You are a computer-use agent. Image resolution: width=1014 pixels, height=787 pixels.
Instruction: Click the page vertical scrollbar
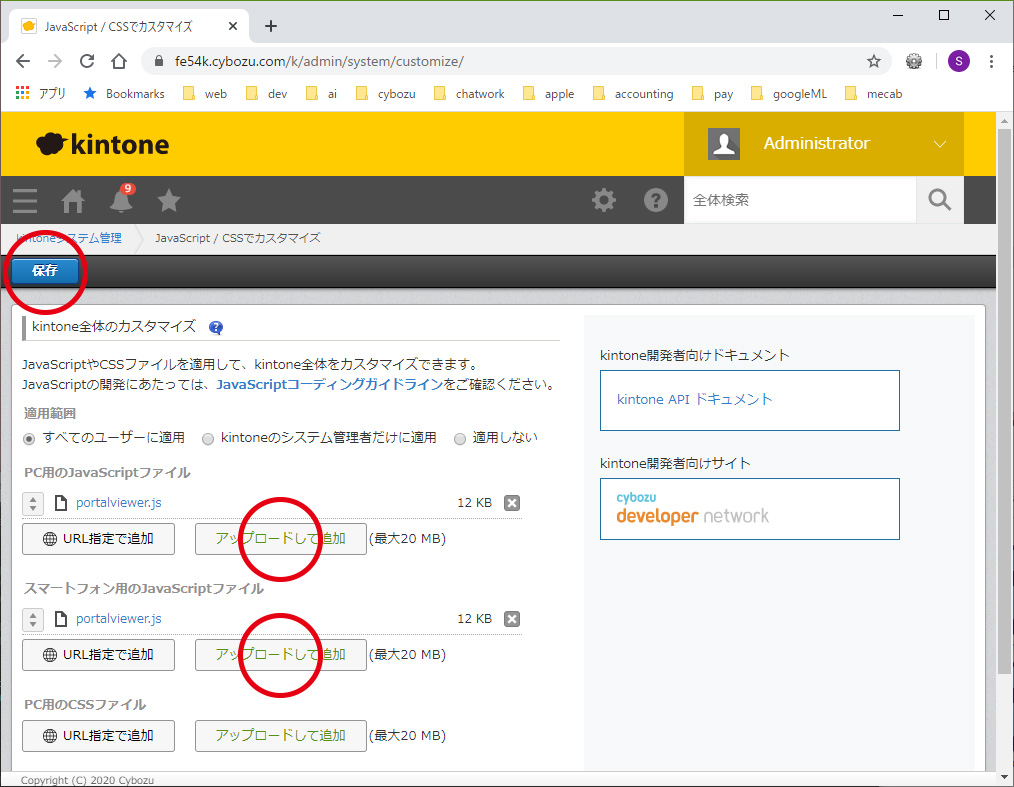(1004, 401)
